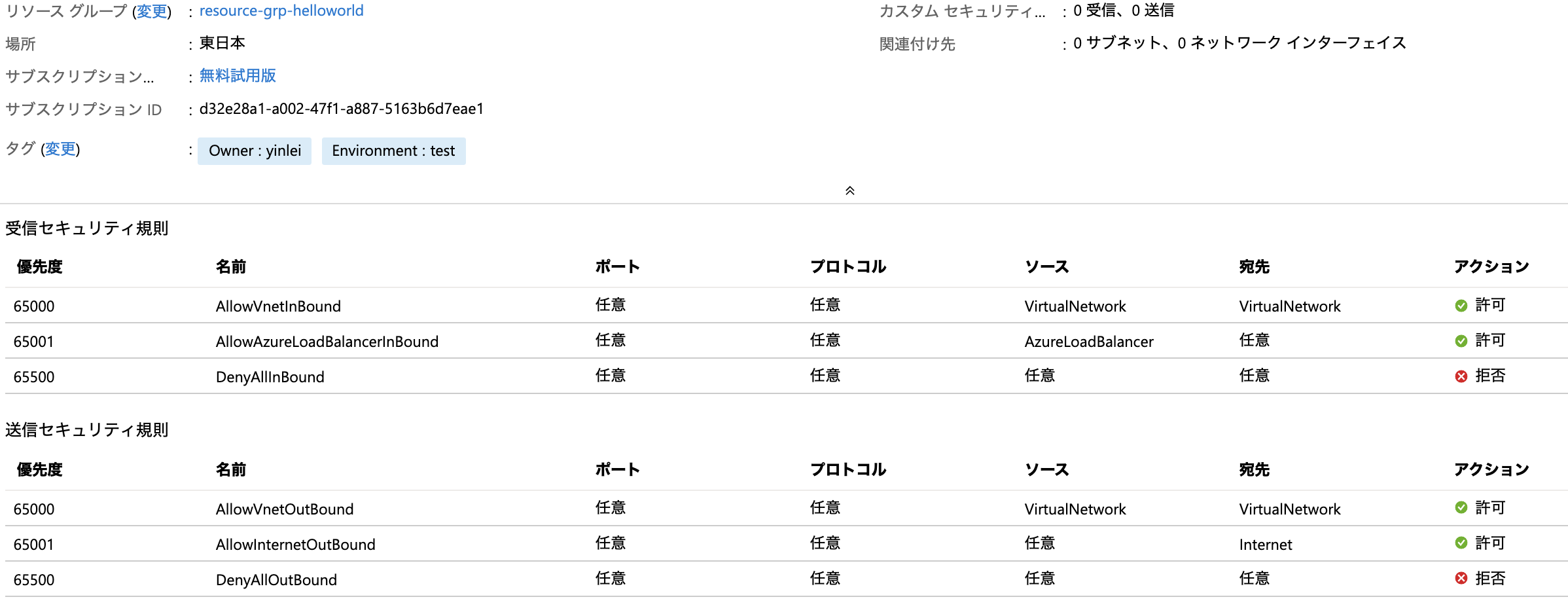Open the resource-grp-helloworld resource group link
Screen dimensions: 1568x614
281,11
